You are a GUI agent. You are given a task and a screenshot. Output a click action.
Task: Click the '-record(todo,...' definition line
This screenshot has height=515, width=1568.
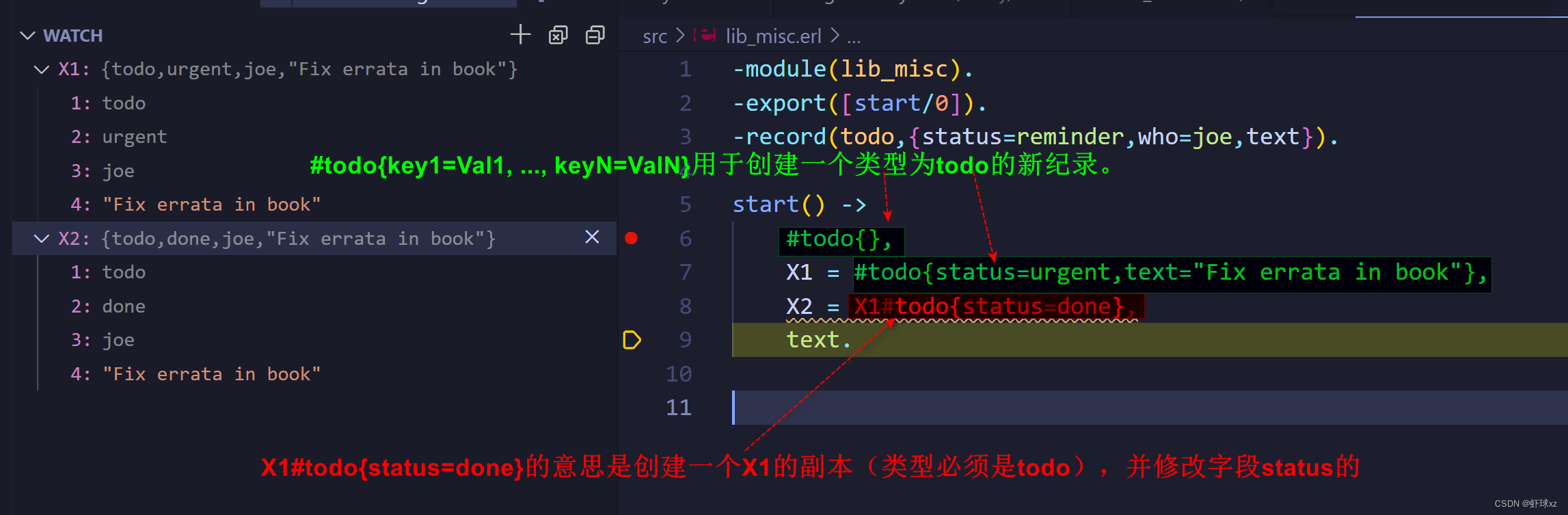pyautogui.click(x=1035, y=137)
